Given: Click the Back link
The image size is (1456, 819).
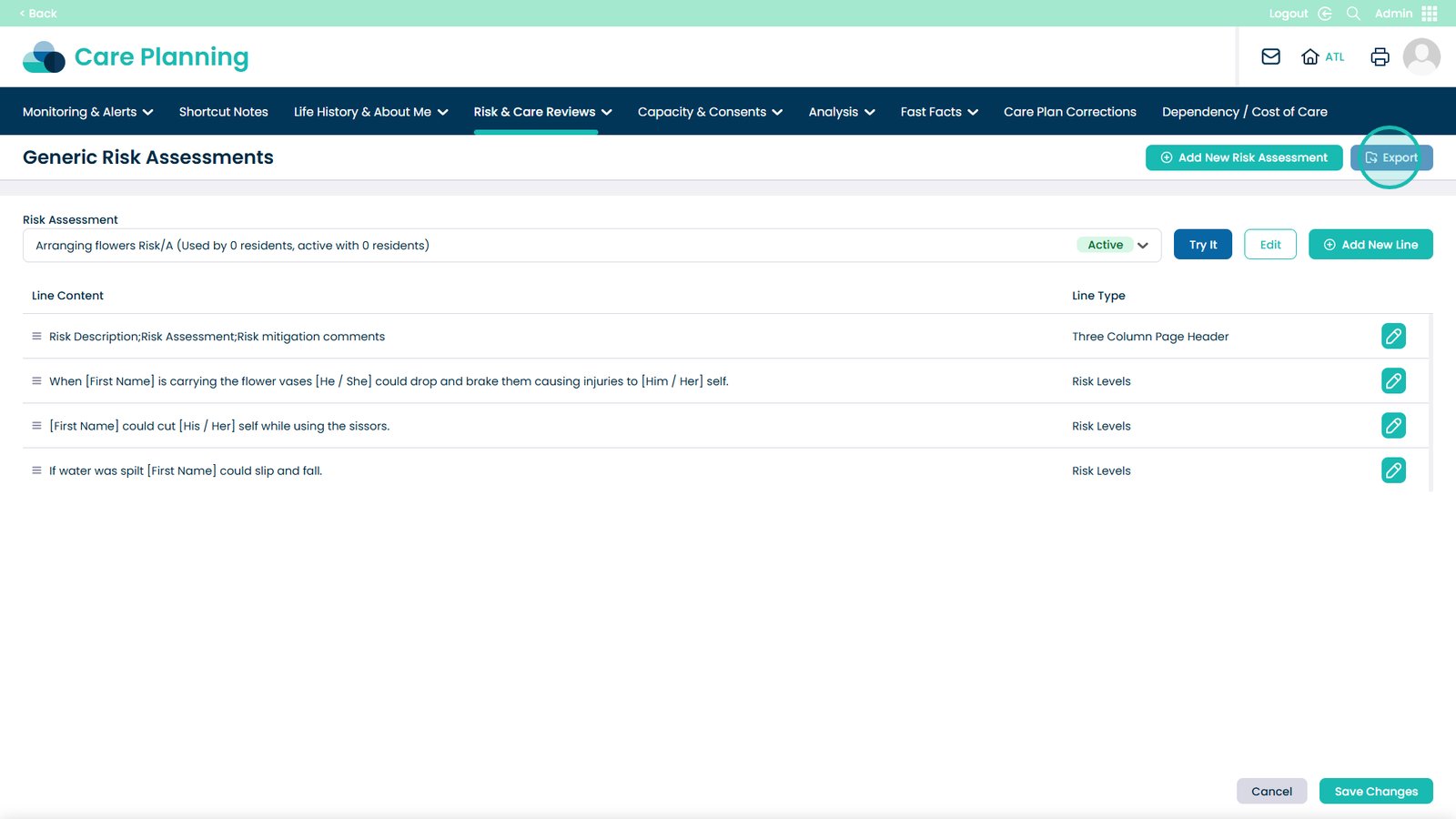Looking at the screenshot, I should [38, 14].
